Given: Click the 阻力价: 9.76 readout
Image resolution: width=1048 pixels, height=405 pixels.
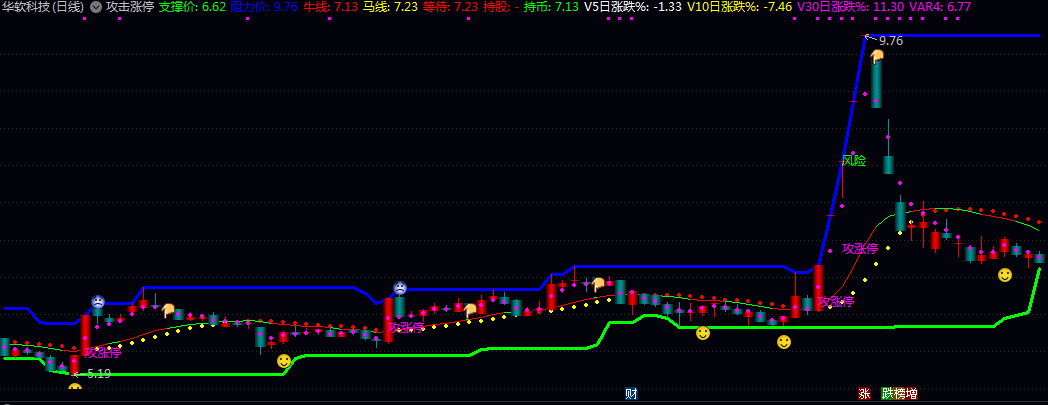Looking at the screenshot, I should tap(264, 7).
